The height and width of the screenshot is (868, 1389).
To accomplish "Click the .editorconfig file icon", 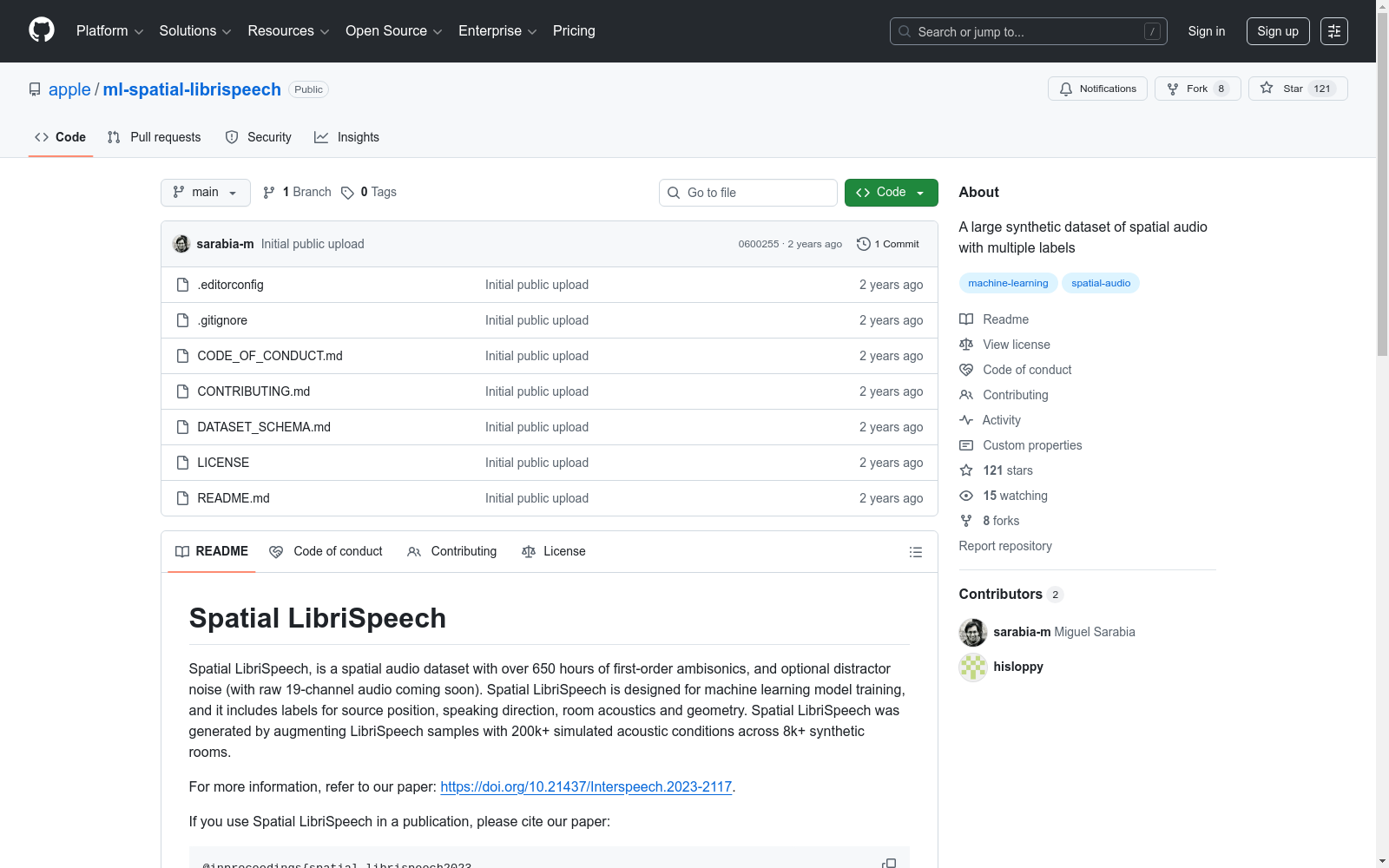I will 182,285.
